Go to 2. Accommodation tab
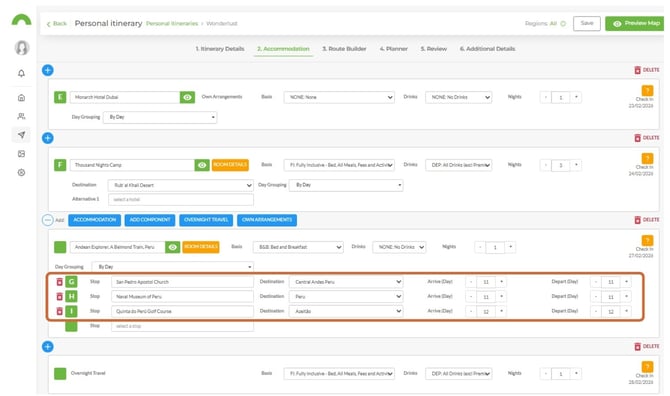670x396 pixels. [283, 49]
